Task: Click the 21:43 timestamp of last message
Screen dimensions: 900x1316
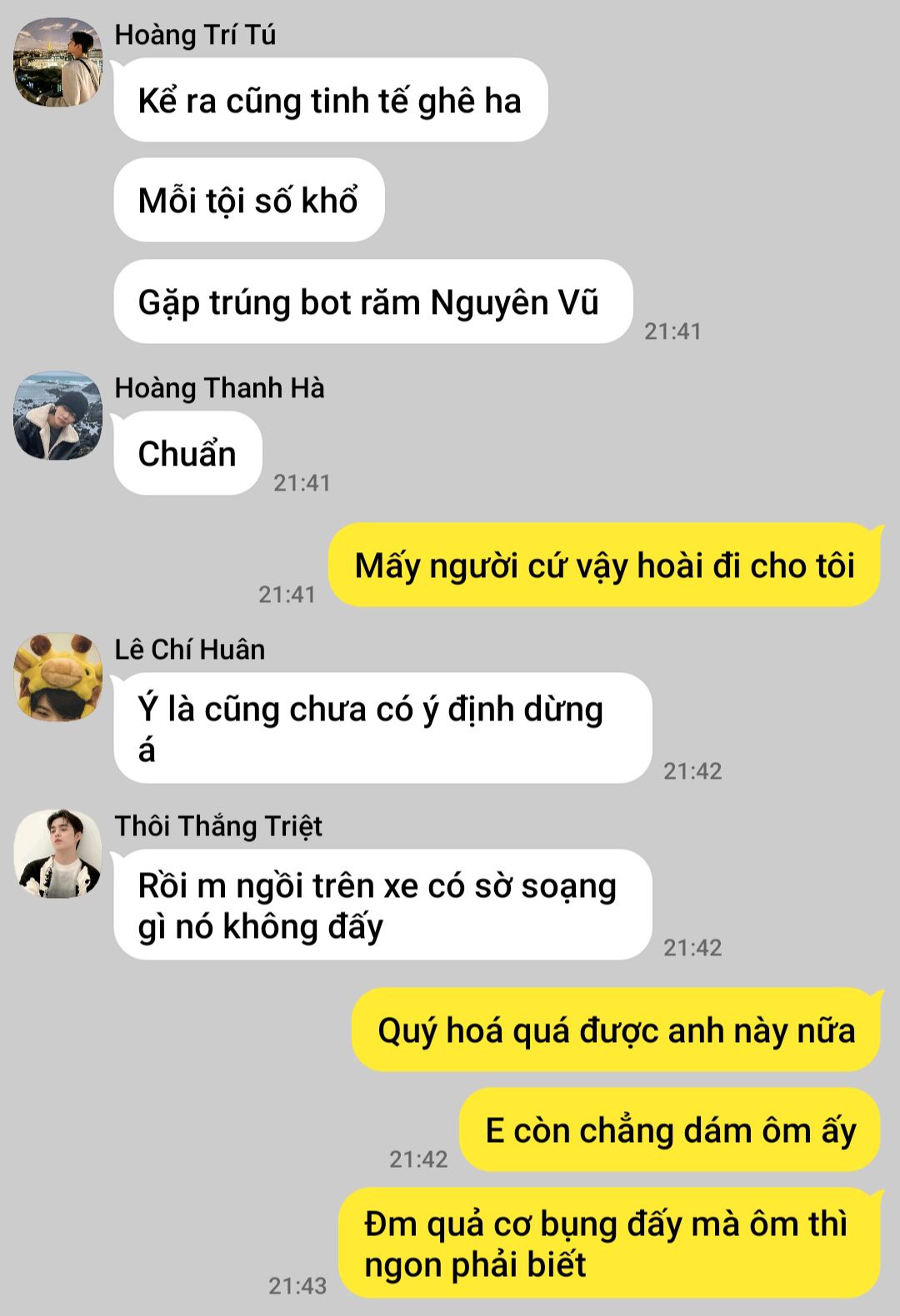Action: click(297, 1286)
